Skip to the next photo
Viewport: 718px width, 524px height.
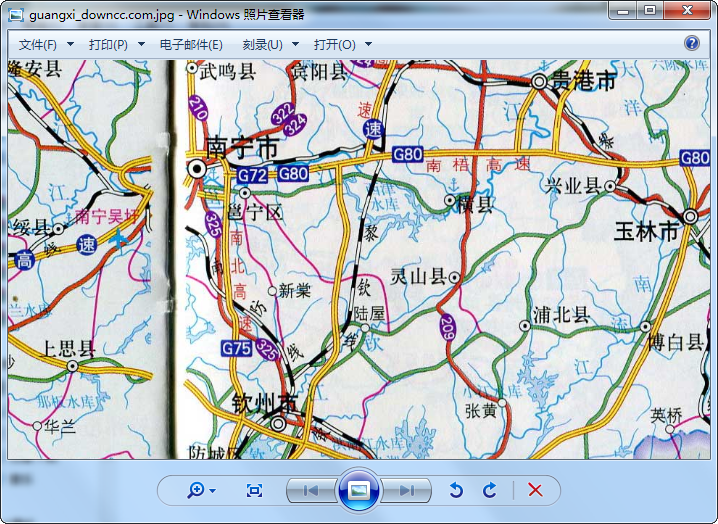click(406, 490)
